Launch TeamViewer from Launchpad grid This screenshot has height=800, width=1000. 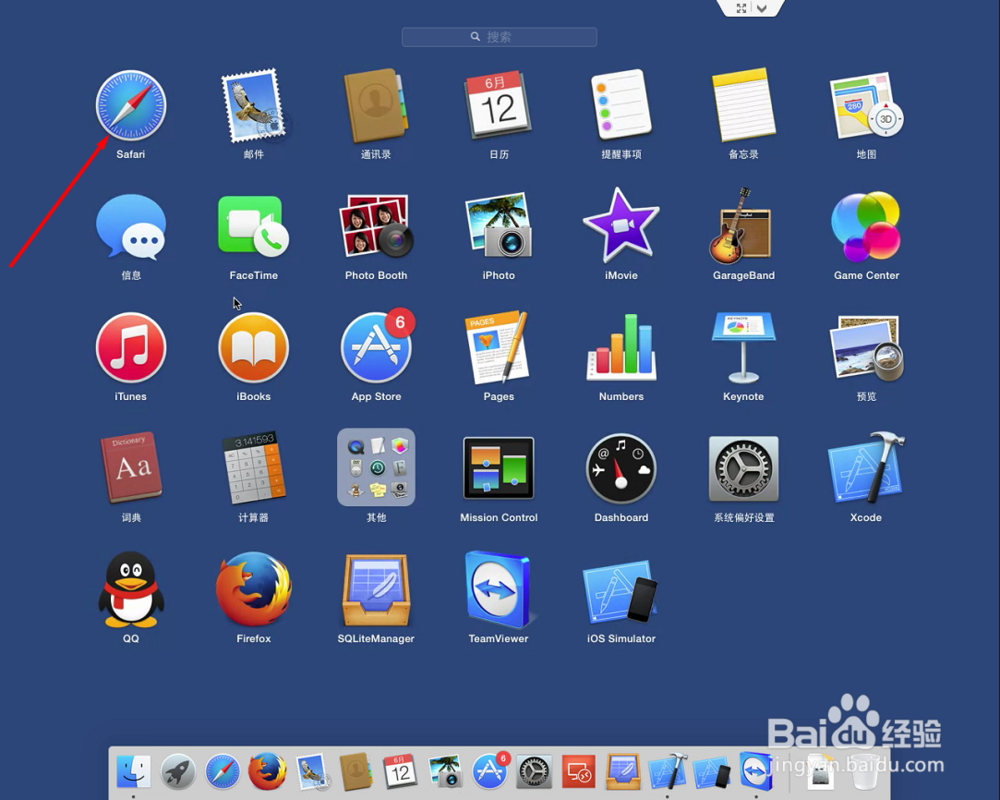[x=499, y=590]
